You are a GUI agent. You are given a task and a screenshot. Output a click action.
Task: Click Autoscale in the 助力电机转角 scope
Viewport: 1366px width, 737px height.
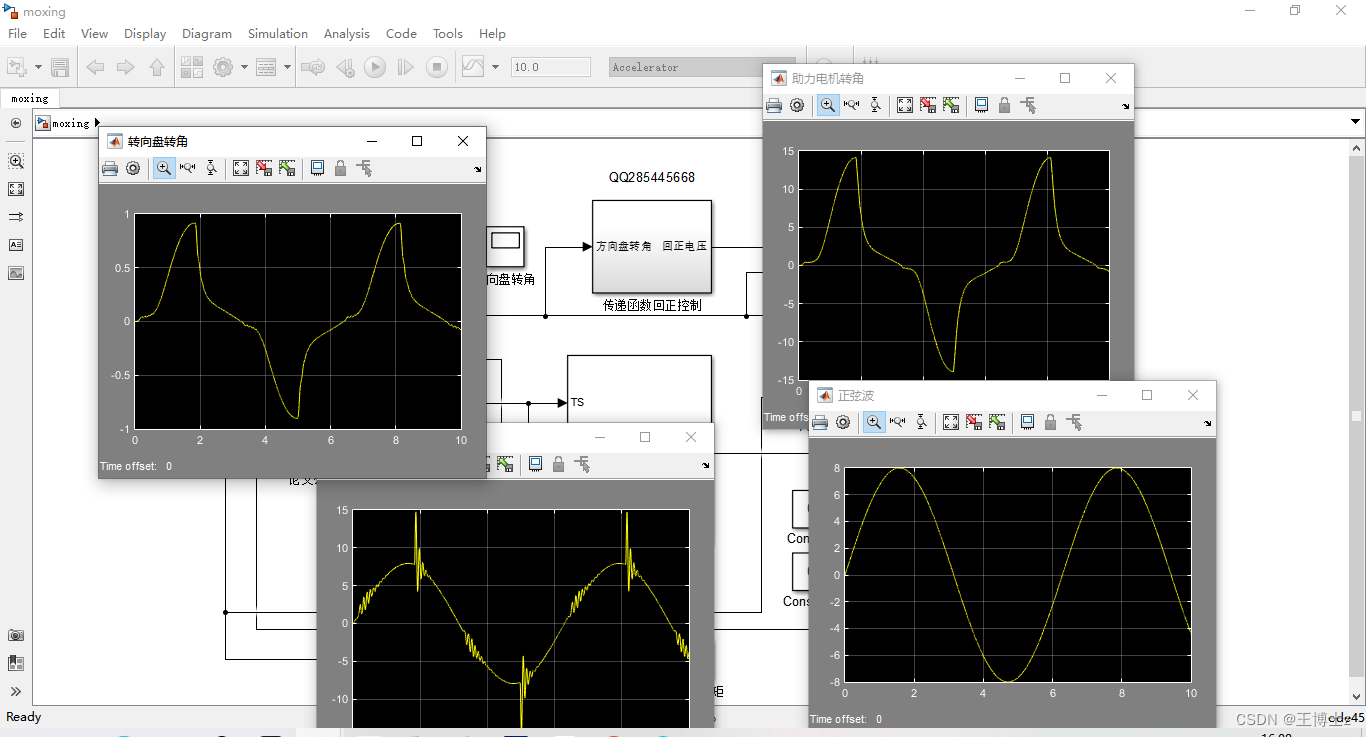[x=904, y=105]
